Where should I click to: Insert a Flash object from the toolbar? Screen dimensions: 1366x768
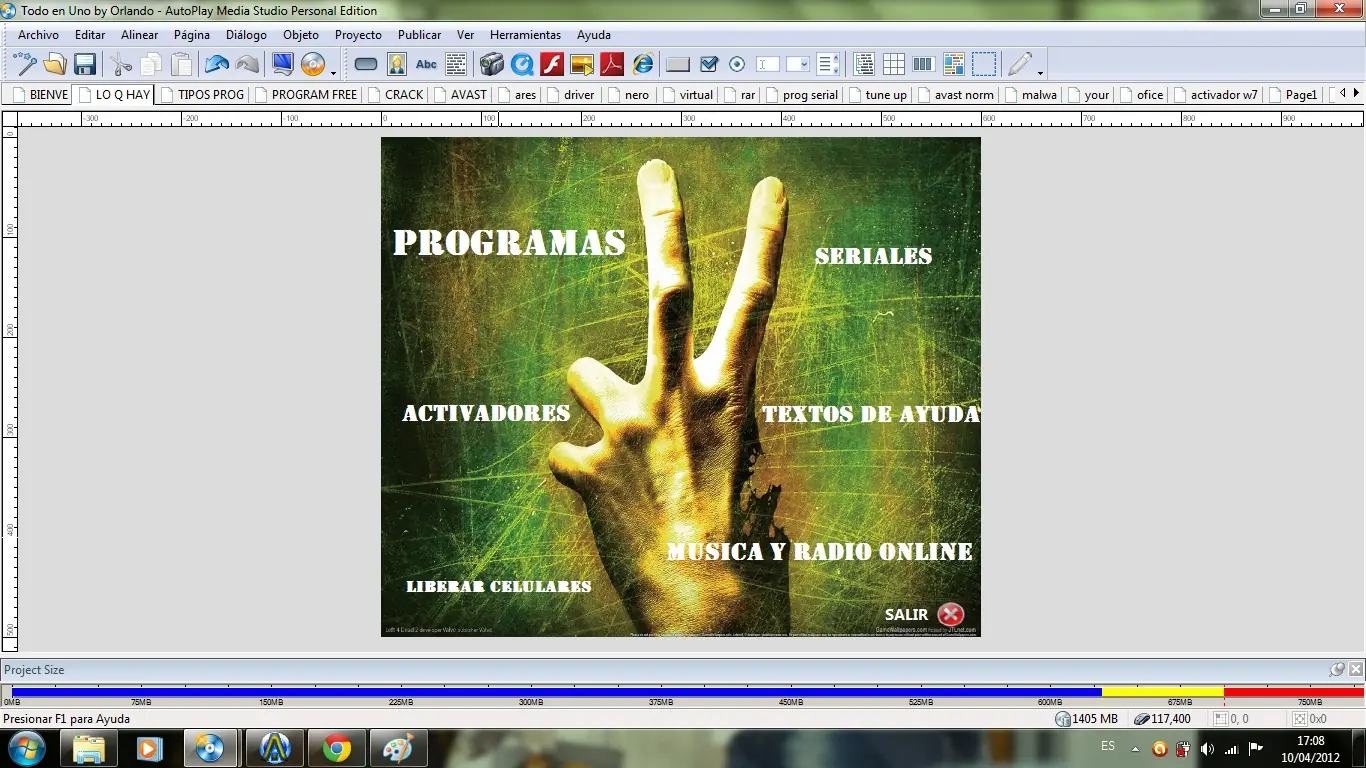551,64
